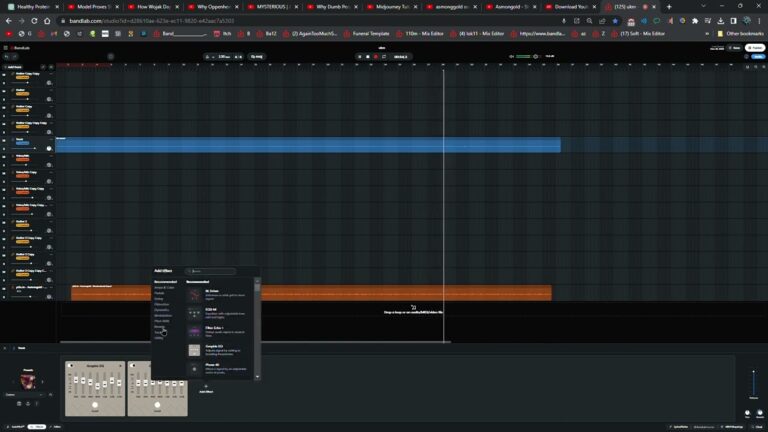Expand the first Graphic EQ options arrow
The image size is (768, 432).
click(120, 365)
